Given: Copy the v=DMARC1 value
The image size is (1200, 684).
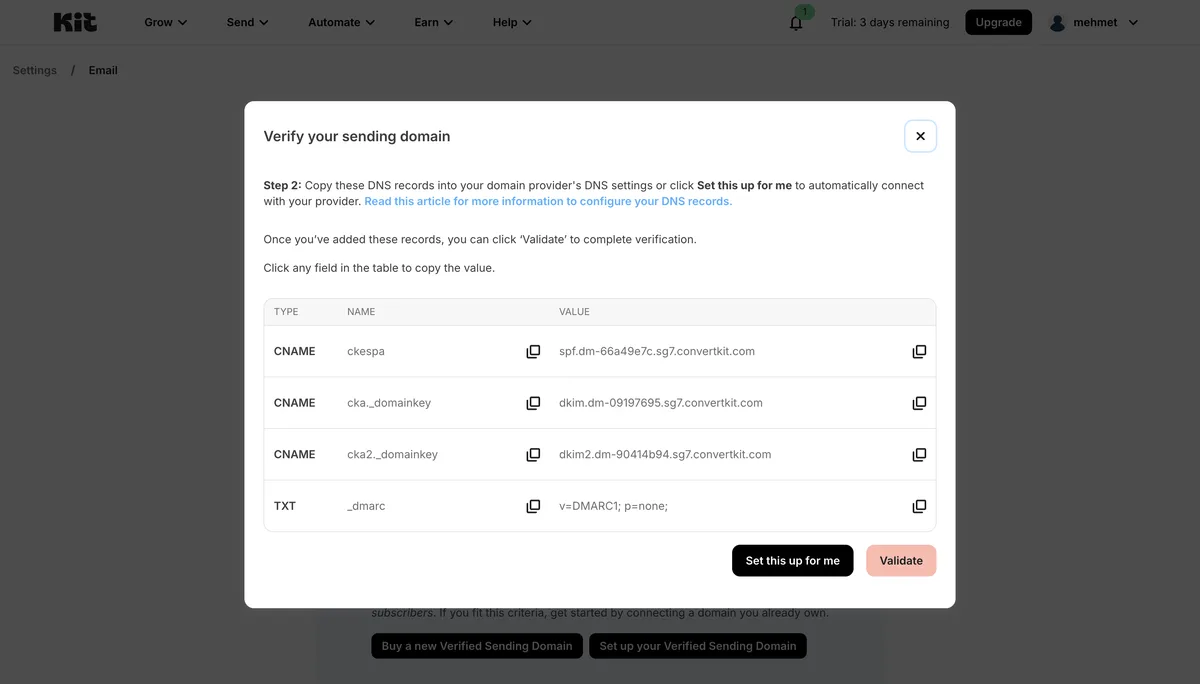Looking at the screenshot, I should pyautogui.click(x=919, y=507).
